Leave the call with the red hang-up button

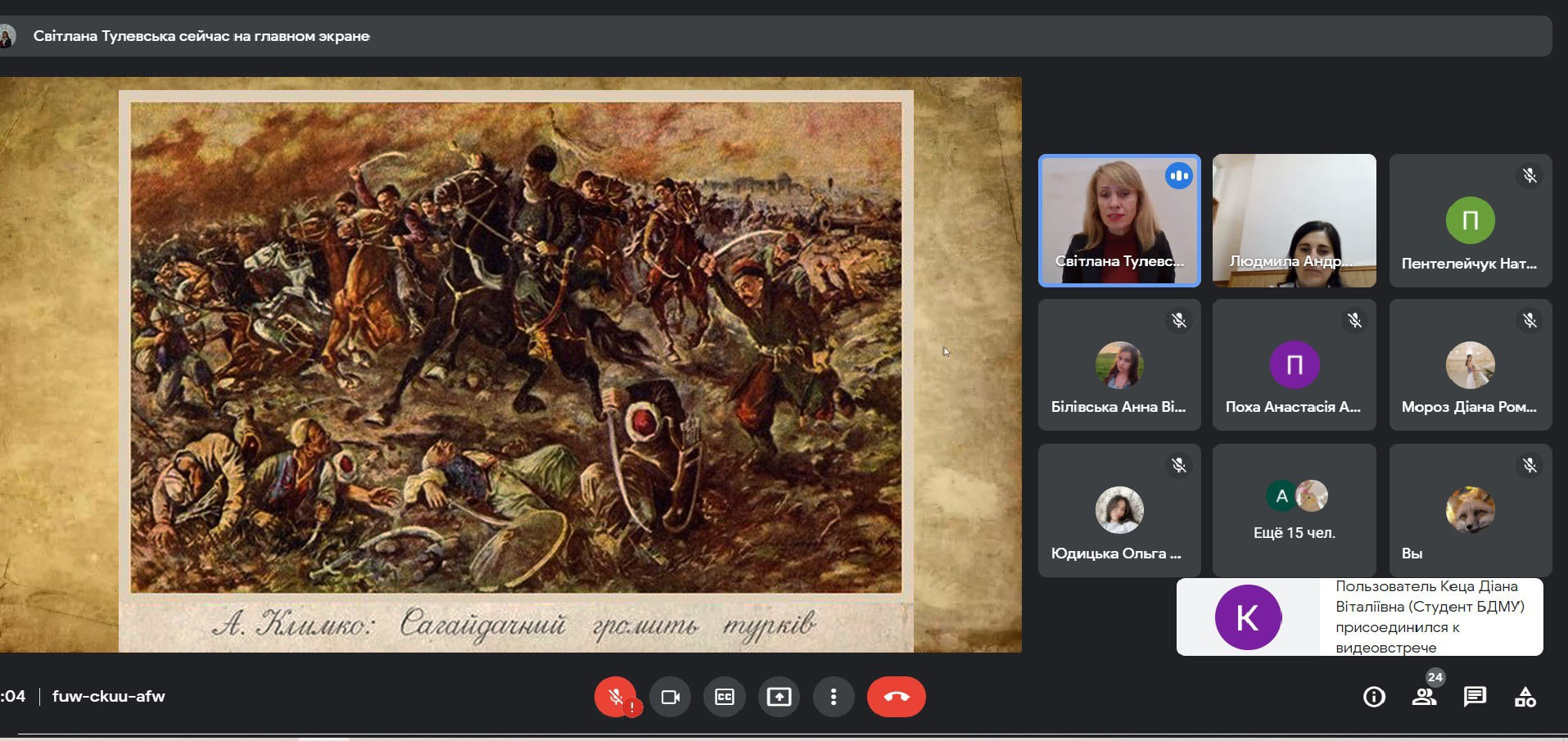[x=896, y=697]
